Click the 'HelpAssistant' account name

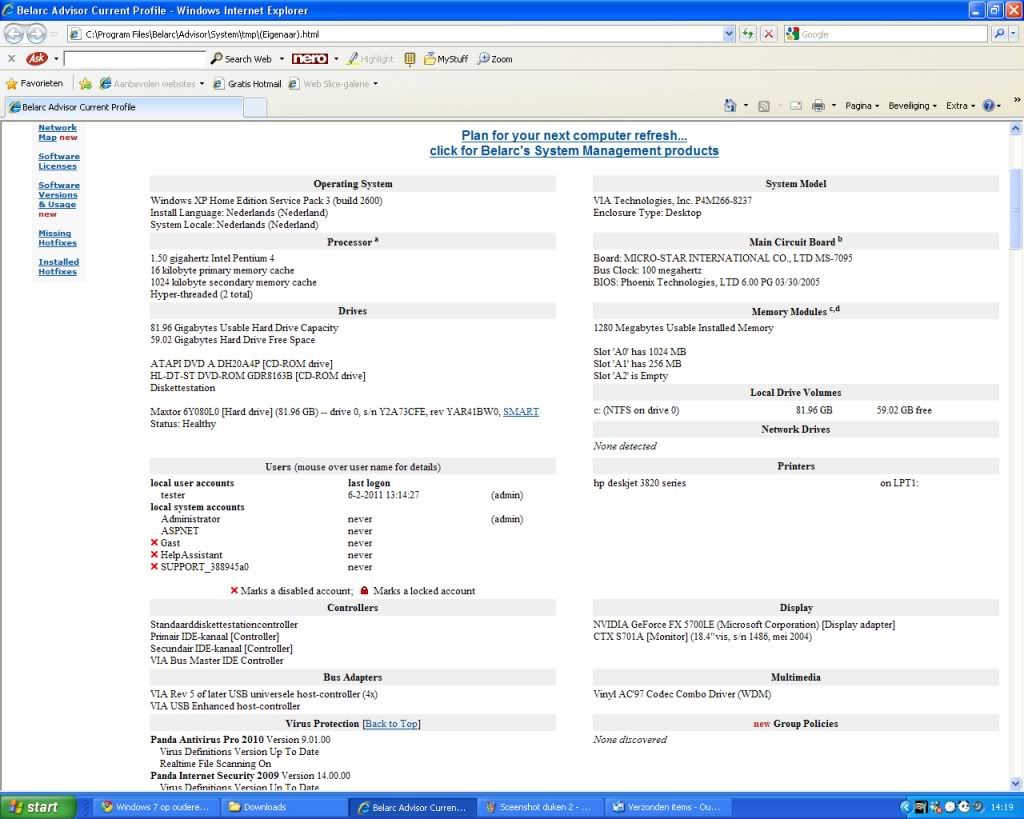point(191,554)
